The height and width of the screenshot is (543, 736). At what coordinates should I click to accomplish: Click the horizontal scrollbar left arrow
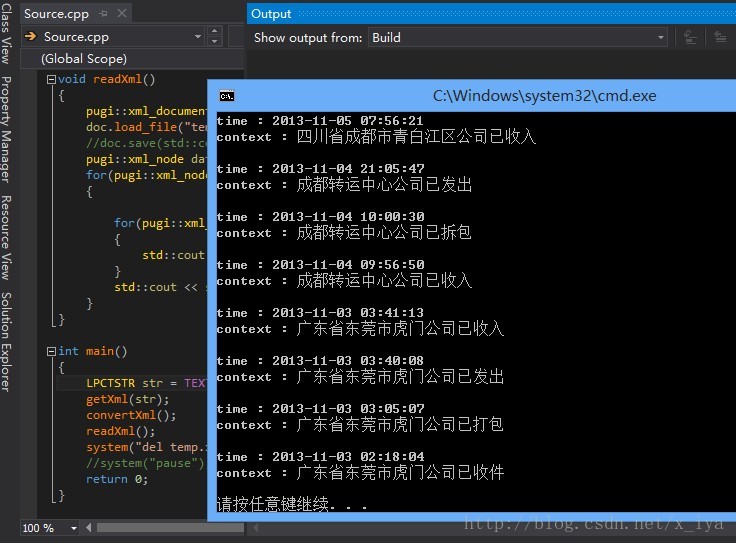[89, 528]
